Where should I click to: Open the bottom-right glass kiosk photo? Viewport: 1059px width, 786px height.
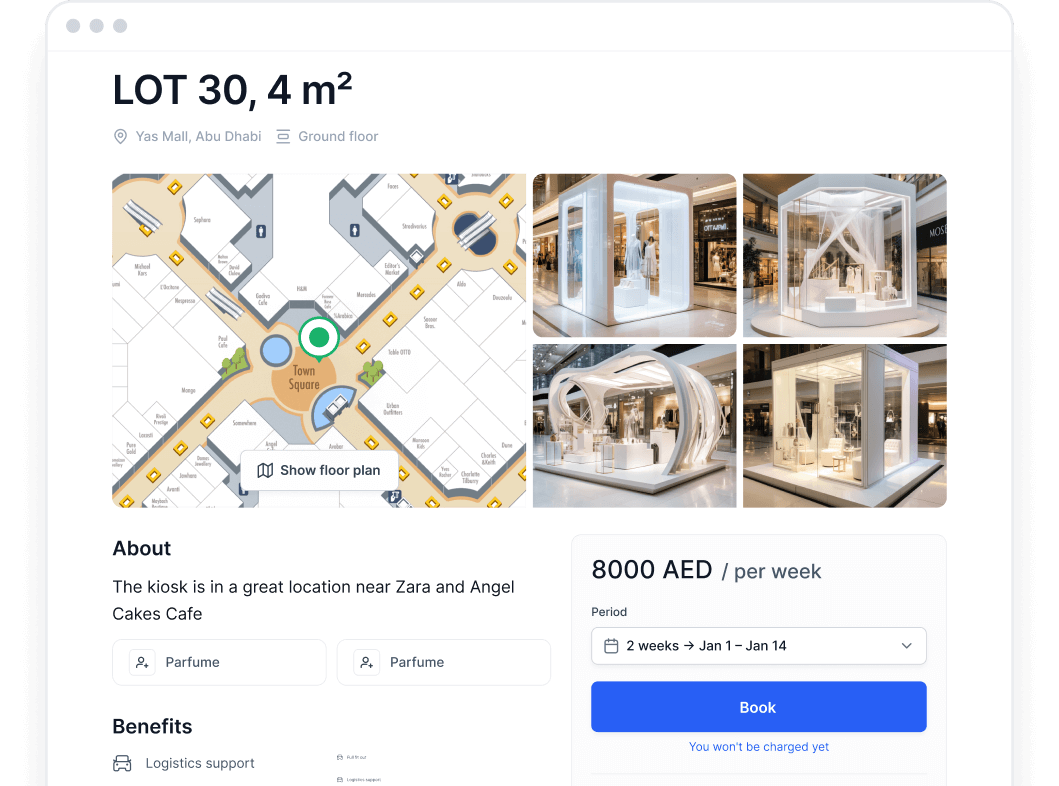pos(844,426)
